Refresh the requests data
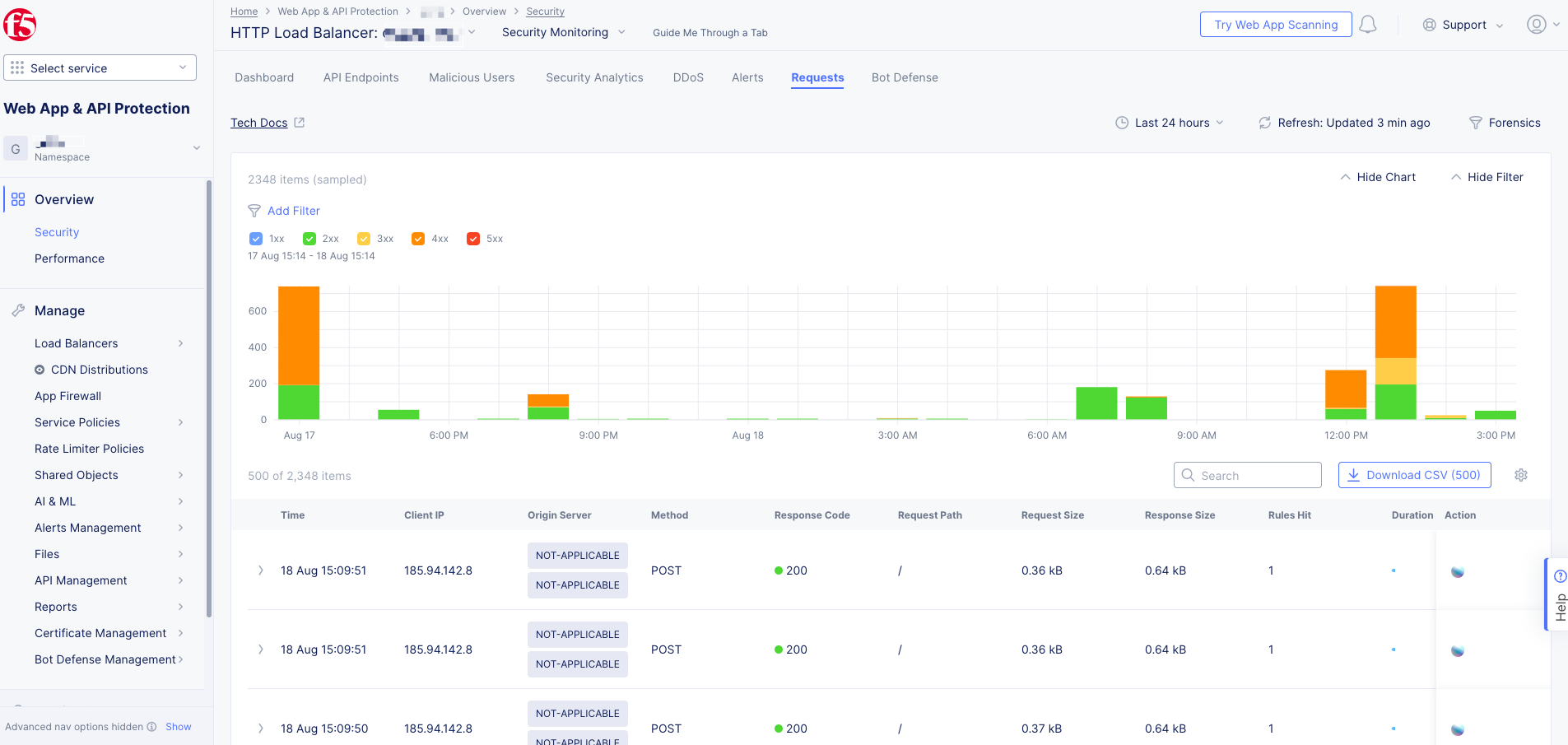Viewport: 1568px width, 745px height. point(1265,123)
